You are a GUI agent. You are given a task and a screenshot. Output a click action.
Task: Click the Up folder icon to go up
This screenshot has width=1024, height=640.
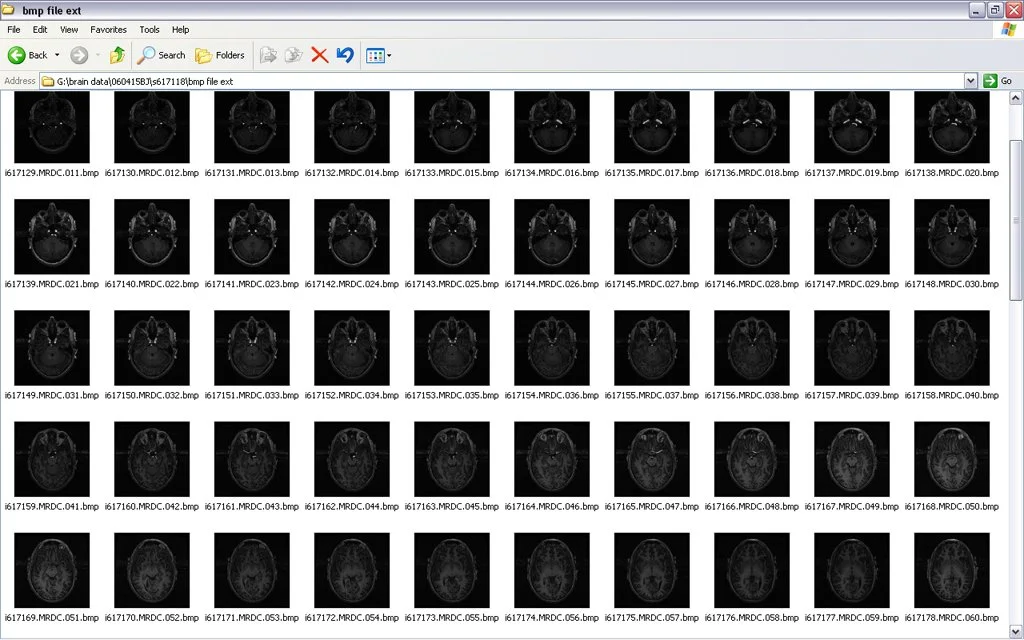click(117, 55)
